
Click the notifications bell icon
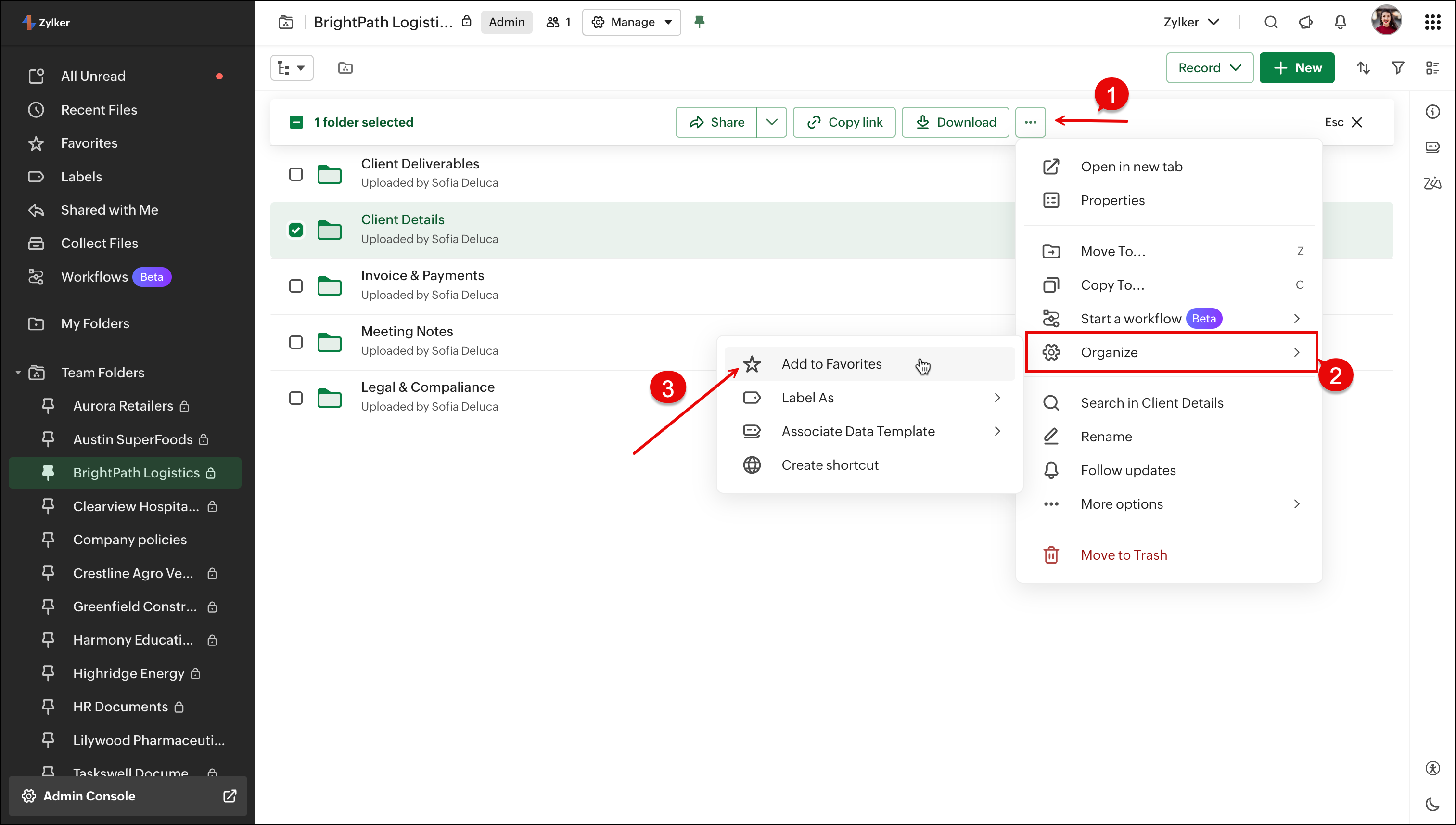click(1340, 22)
